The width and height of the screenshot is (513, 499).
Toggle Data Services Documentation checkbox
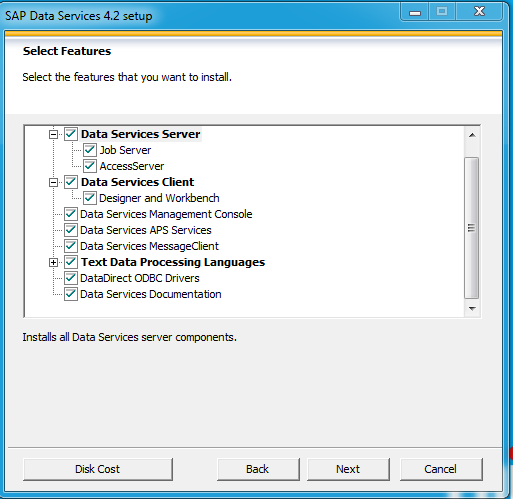click(71, 294)
